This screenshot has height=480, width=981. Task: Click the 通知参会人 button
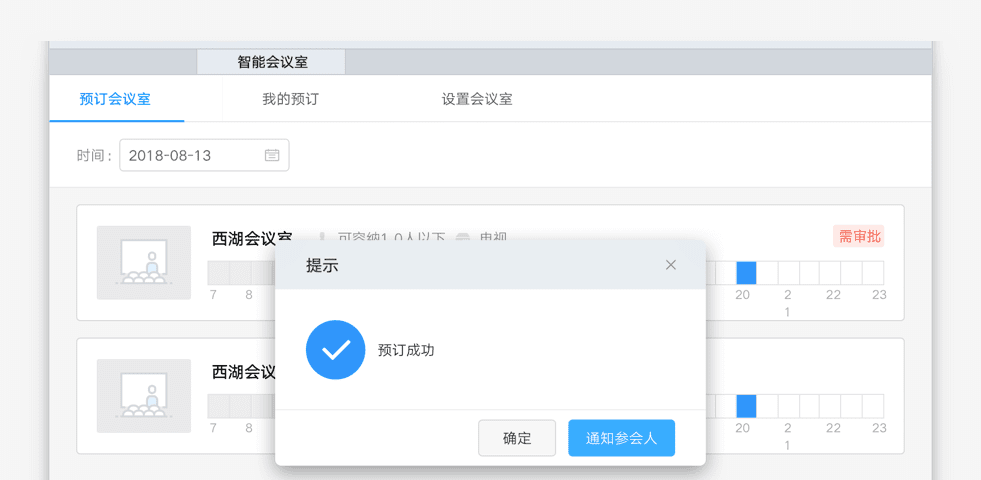(621, 438)
